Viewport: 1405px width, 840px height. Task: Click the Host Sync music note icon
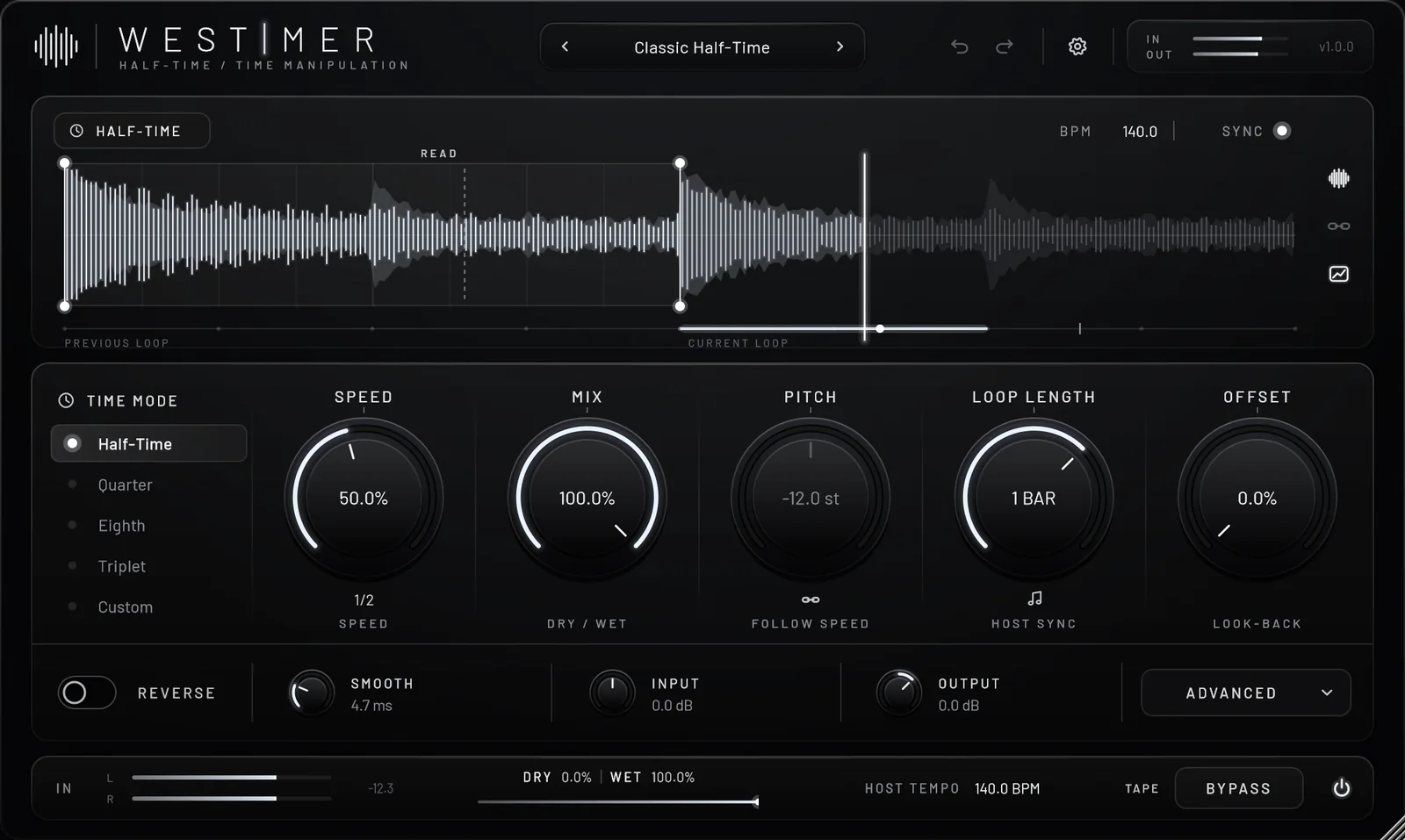1034,599
